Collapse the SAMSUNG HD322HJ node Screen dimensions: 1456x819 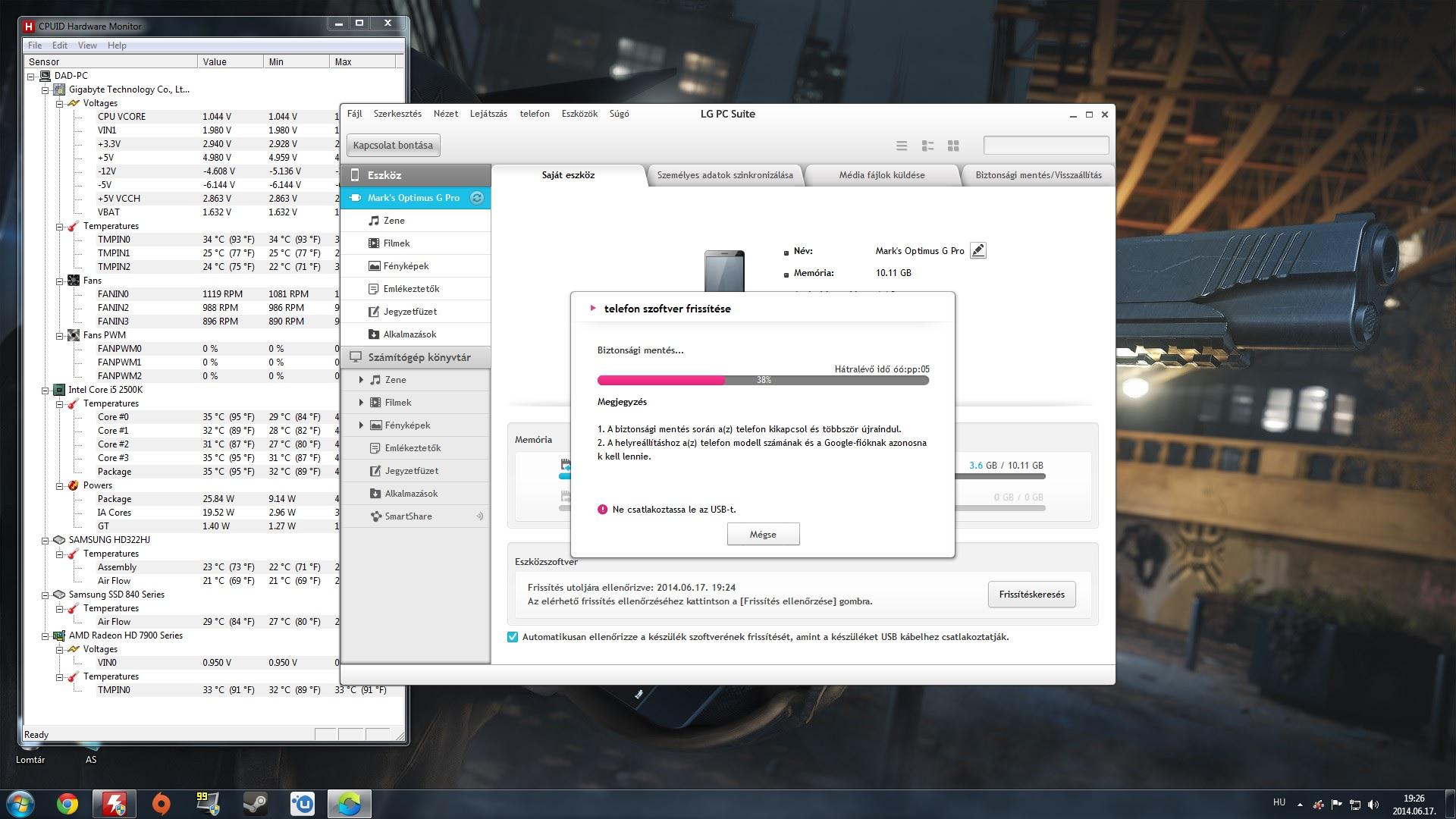click(45, 540)
